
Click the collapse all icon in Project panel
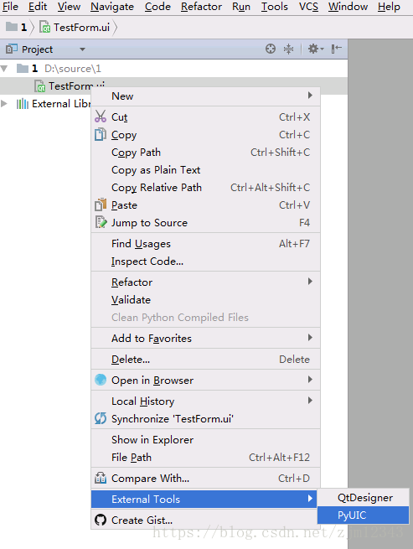288,49
